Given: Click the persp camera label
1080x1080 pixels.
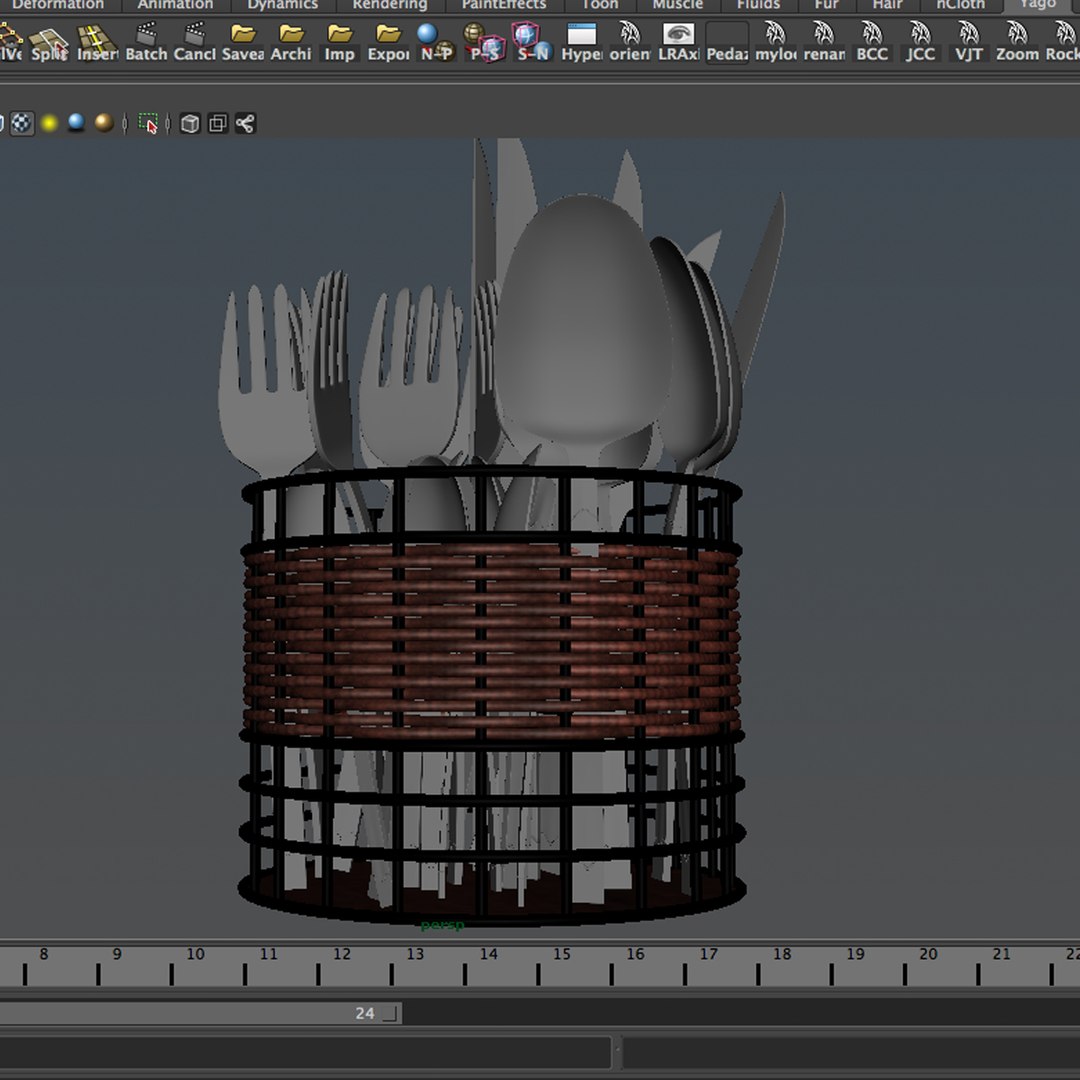Looking at the screenshot, I should tap(442, 925).
